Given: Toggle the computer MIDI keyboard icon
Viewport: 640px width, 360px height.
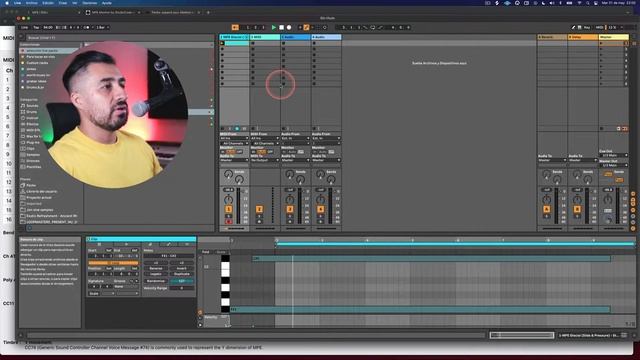Looking at the screenshot, I should (x=579, y=27).
